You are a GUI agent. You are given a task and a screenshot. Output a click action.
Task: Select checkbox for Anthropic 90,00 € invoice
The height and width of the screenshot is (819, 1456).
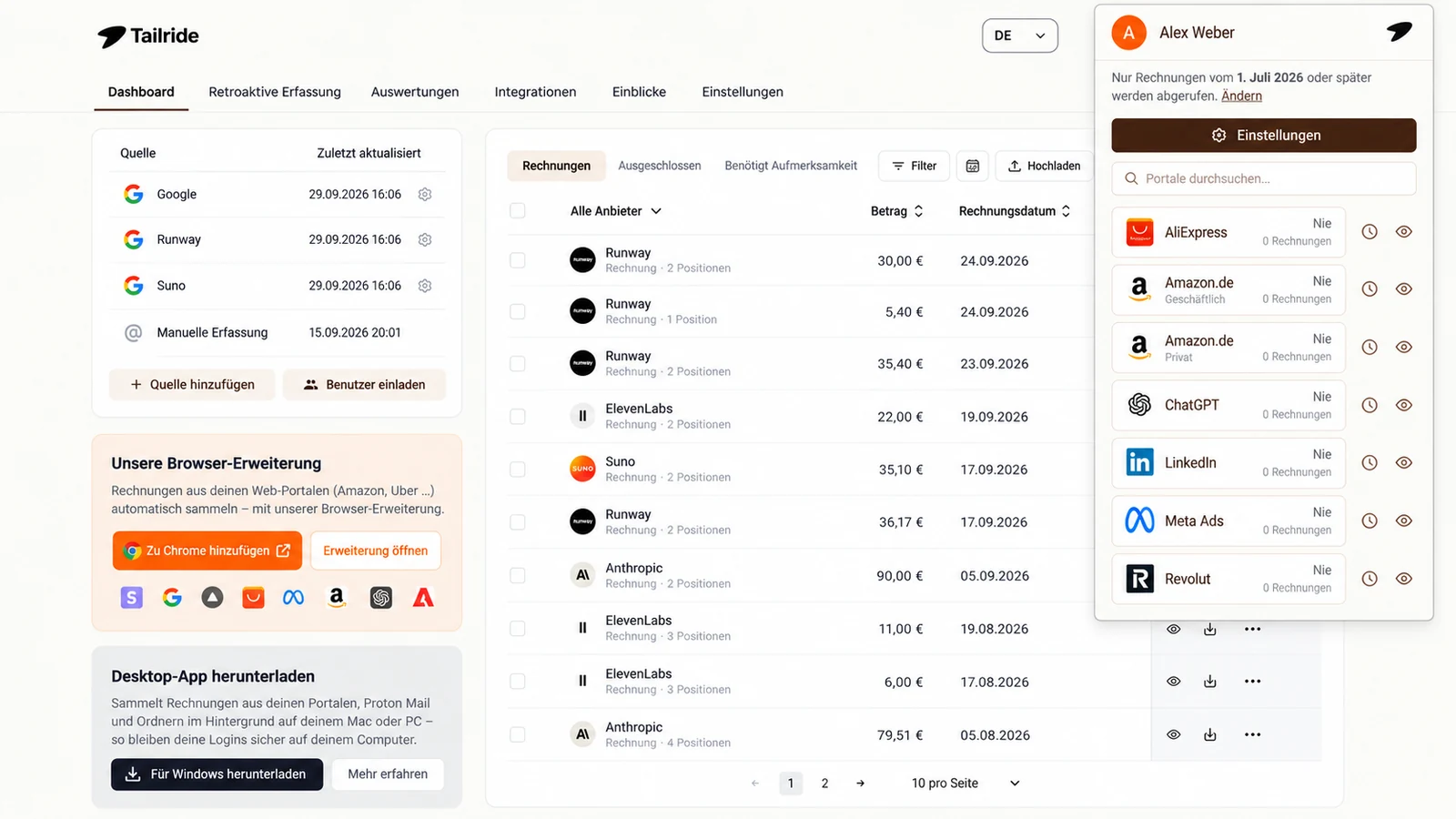pos(518,576)
